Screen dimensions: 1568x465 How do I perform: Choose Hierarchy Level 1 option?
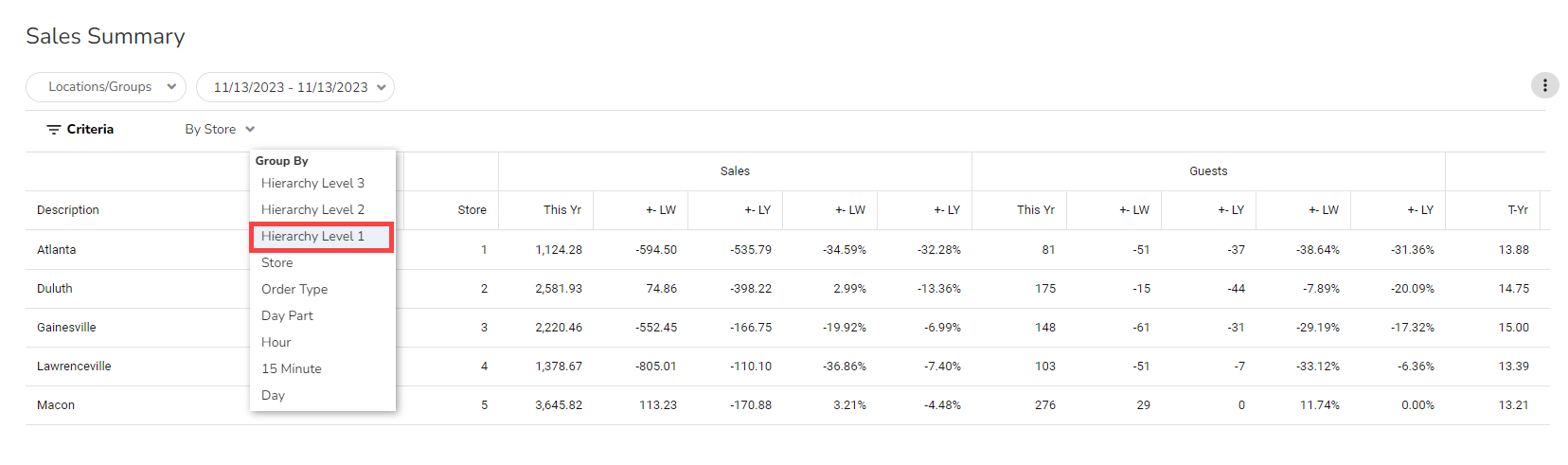tap(312, 237)
